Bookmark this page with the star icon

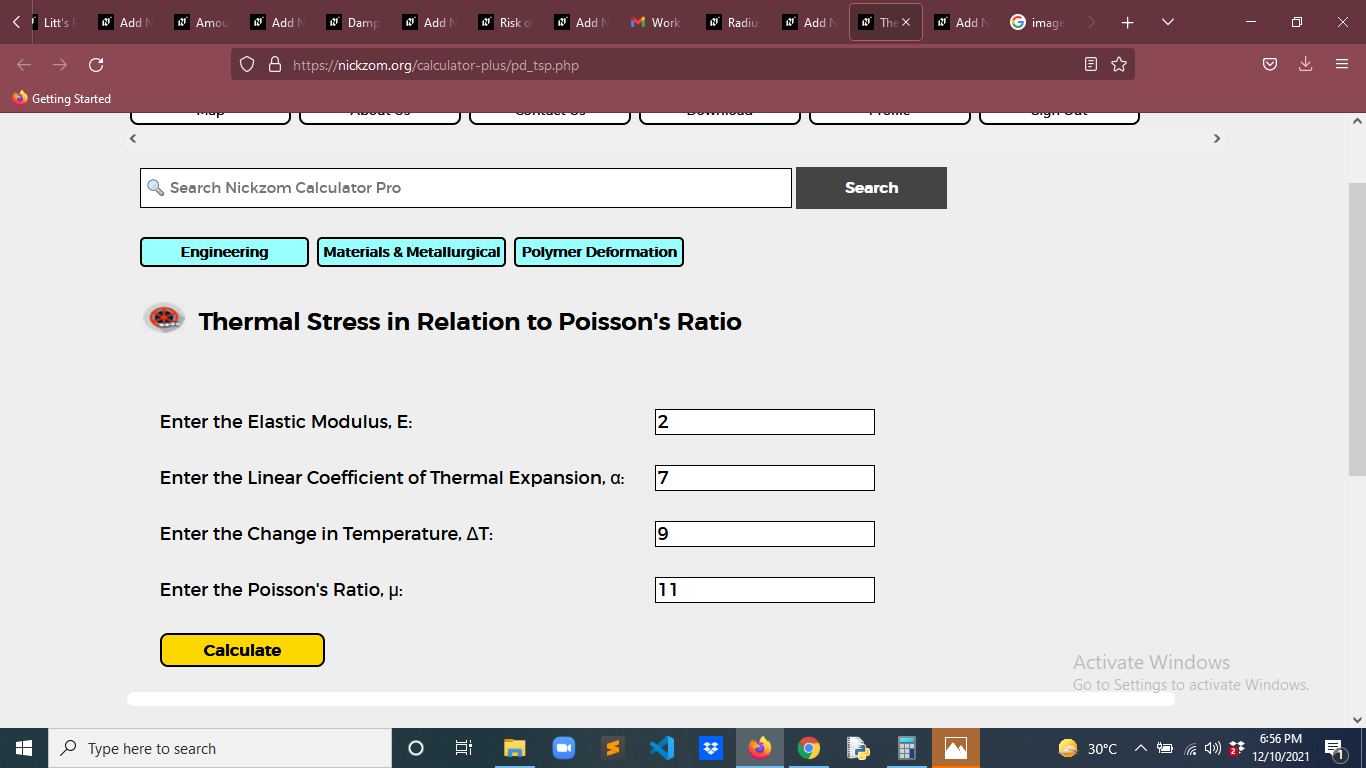[x=1119, y=65]
